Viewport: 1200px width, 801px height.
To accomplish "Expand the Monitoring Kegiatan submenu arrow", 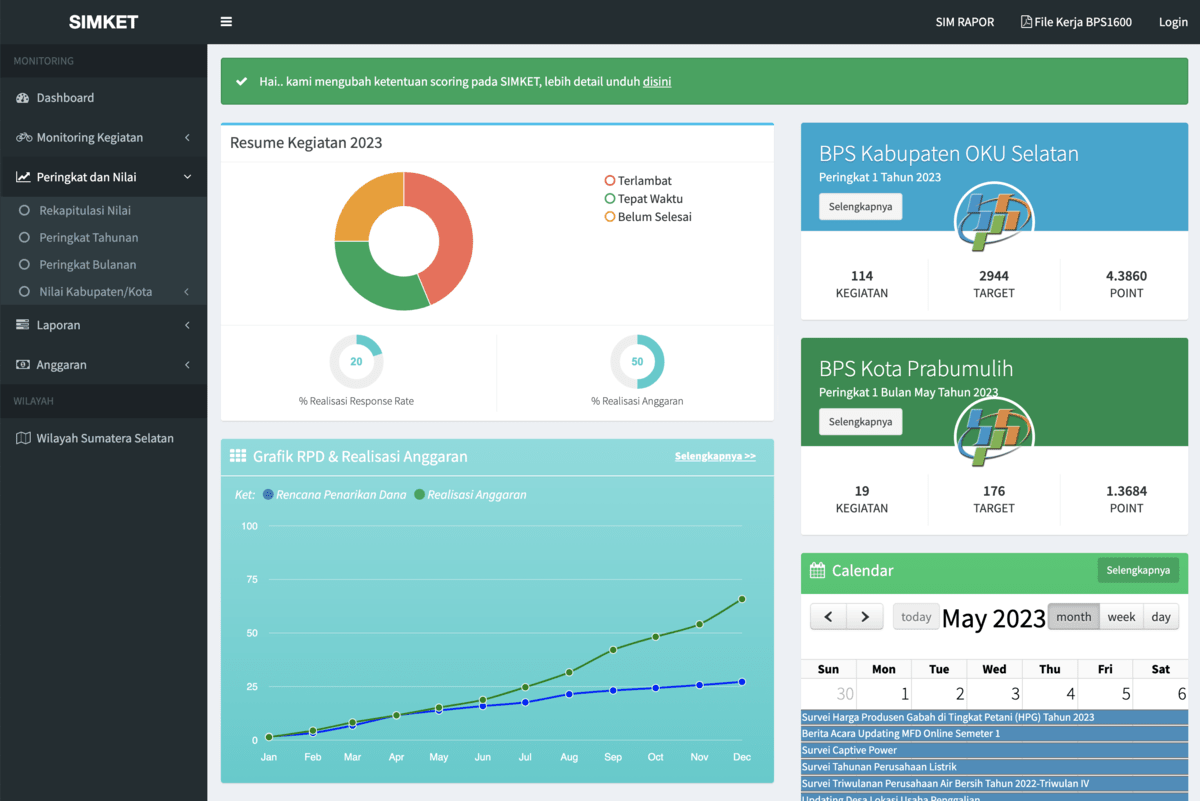I will 187,137.
